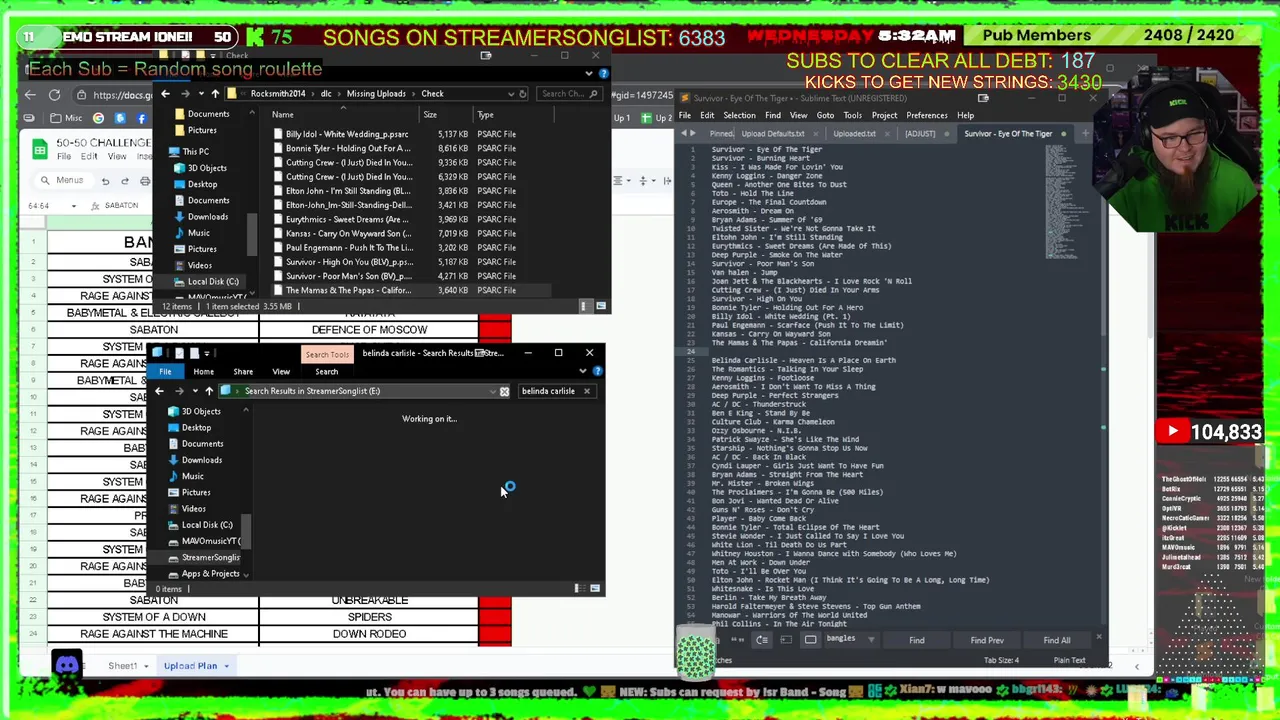The width and height of the screenshot is (1280, 720).
Task: Select Music in search window sidebar
Action: [x=192, y=476]
